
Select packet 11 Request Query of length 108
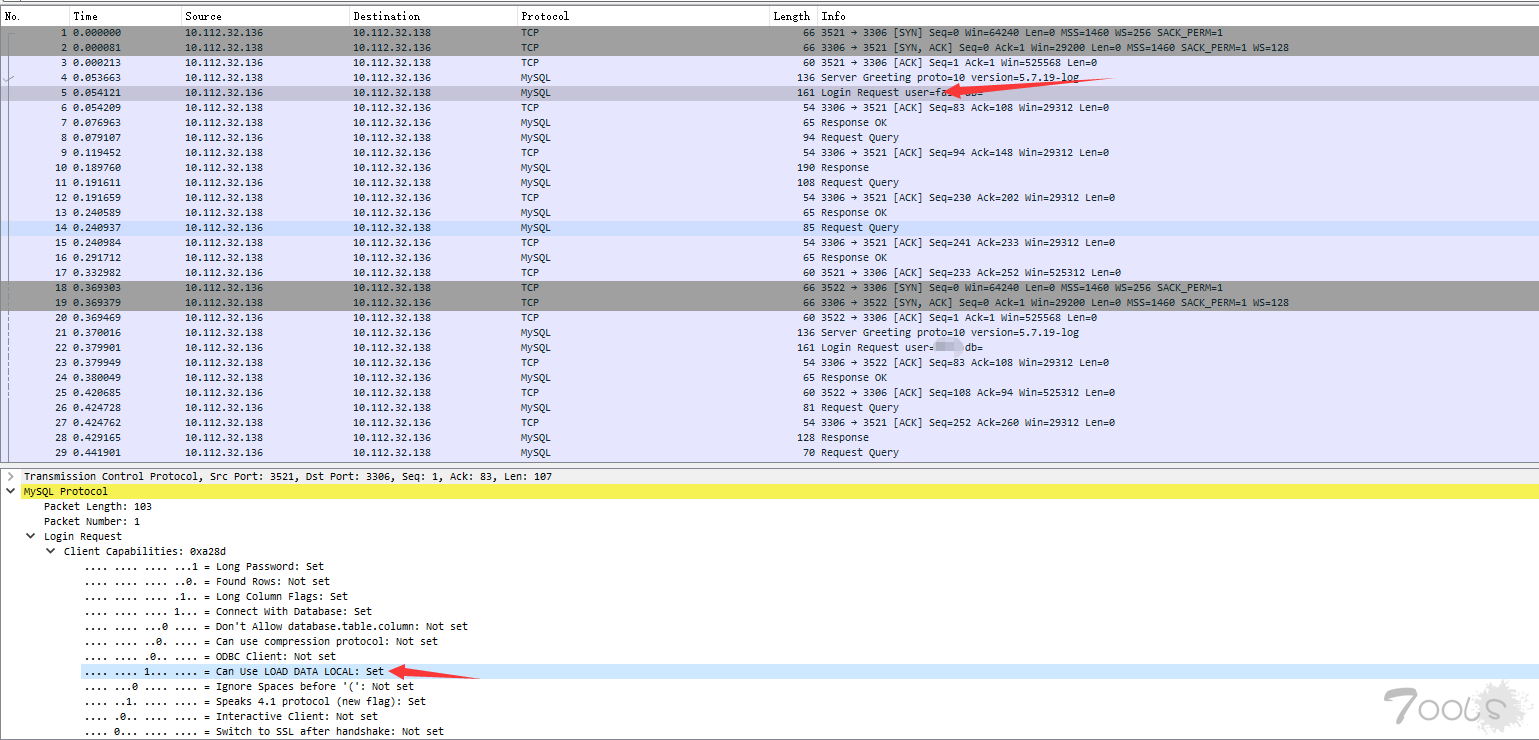click(769, 182)
